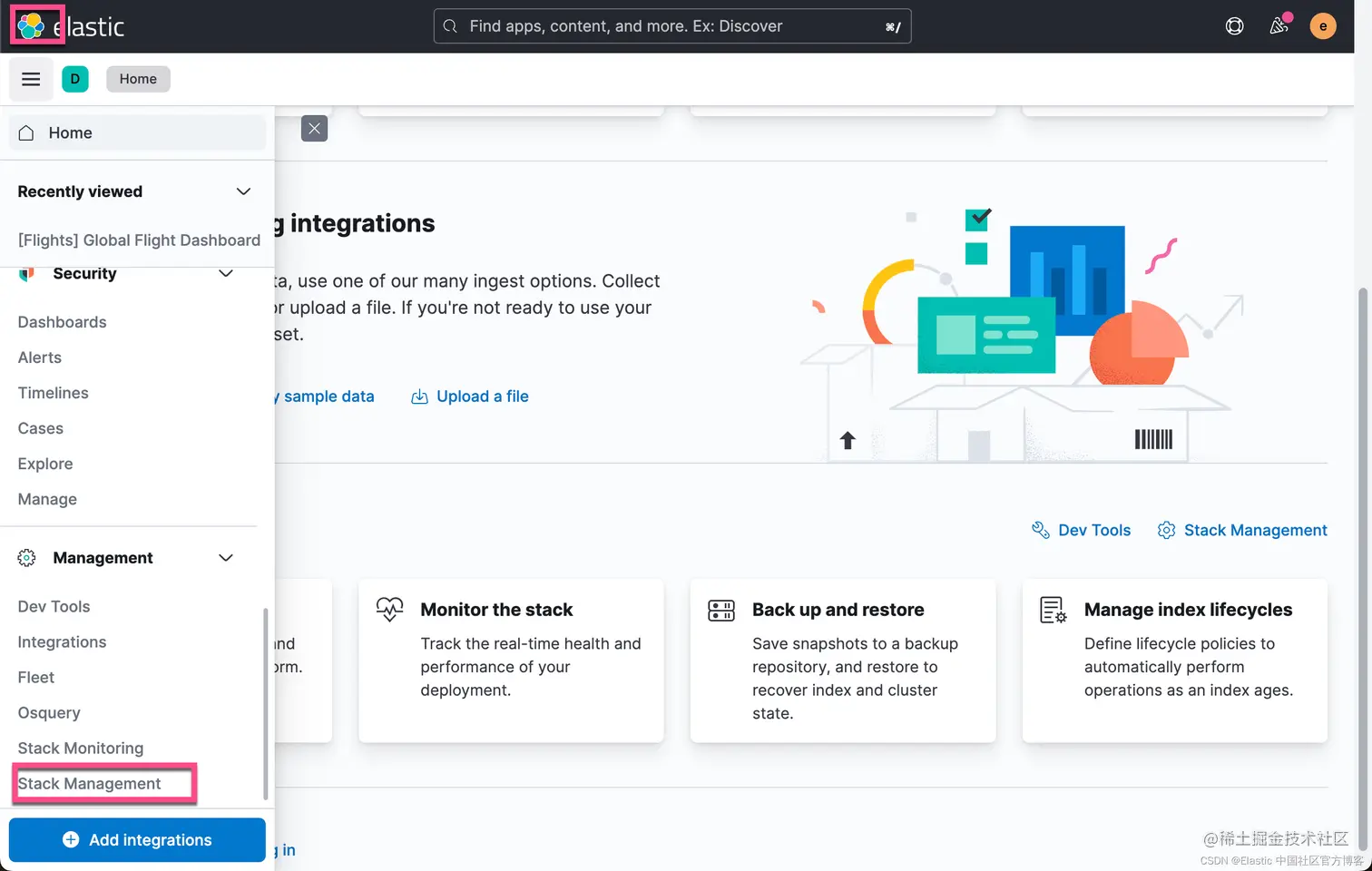
Task: Click the Stack Management gear icon in content
Action: coord(1166,530)
